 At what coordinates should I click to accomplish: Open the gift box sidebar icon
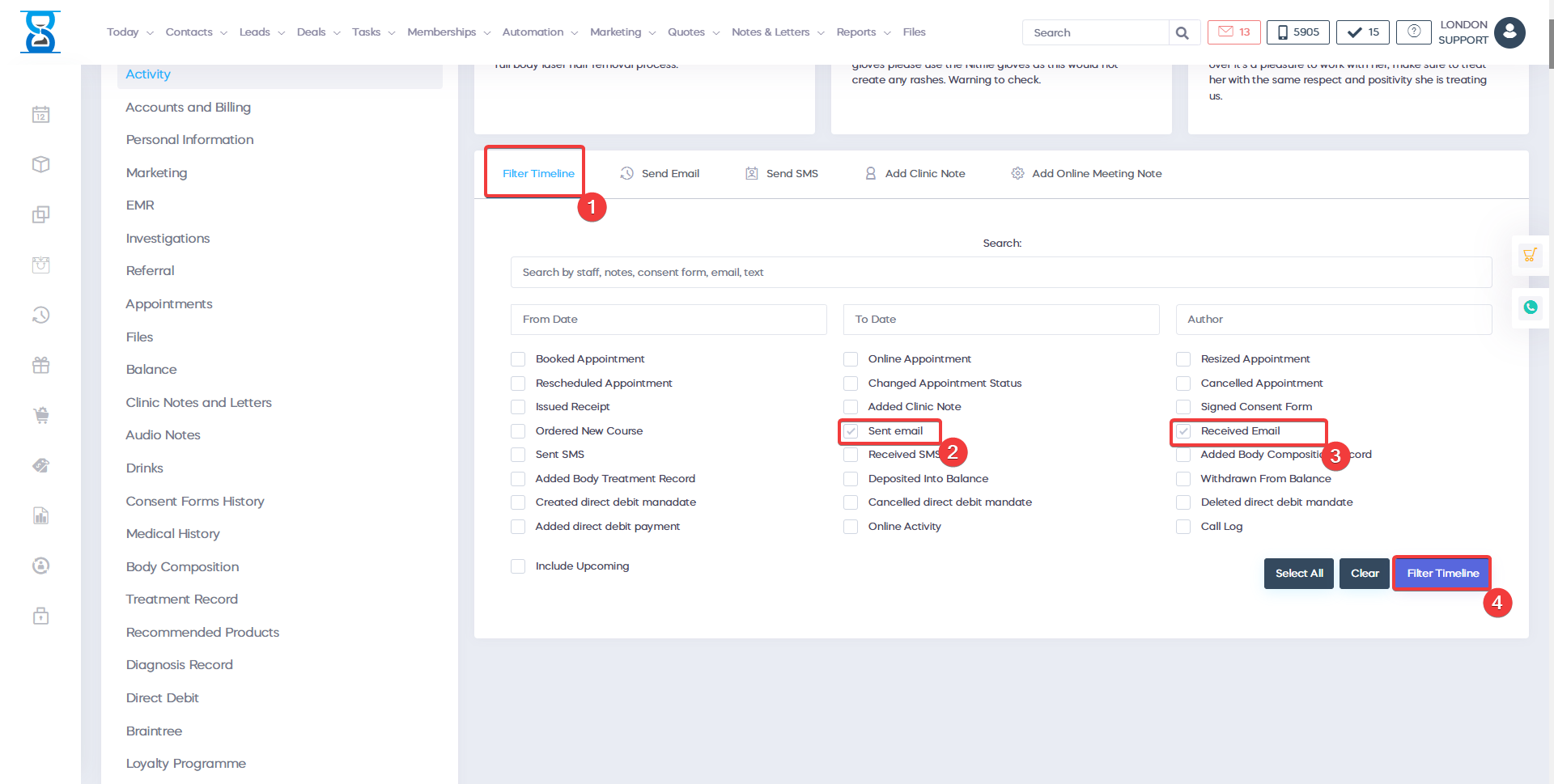[41, 365]
